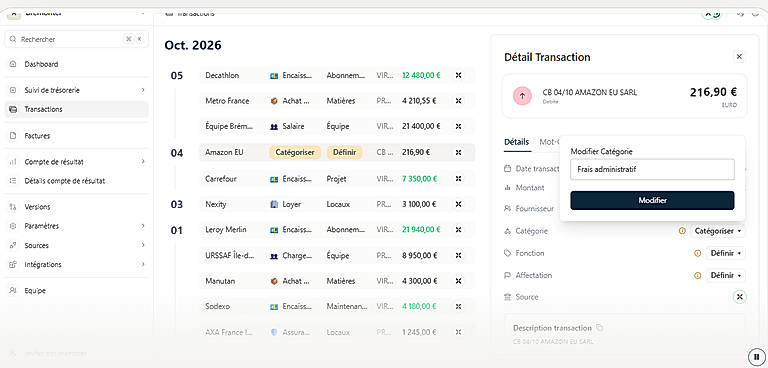Screen dimensions: 768x368
Task: Click Catégoriser badge on Amazon EU row
Action: coord(295,152)
